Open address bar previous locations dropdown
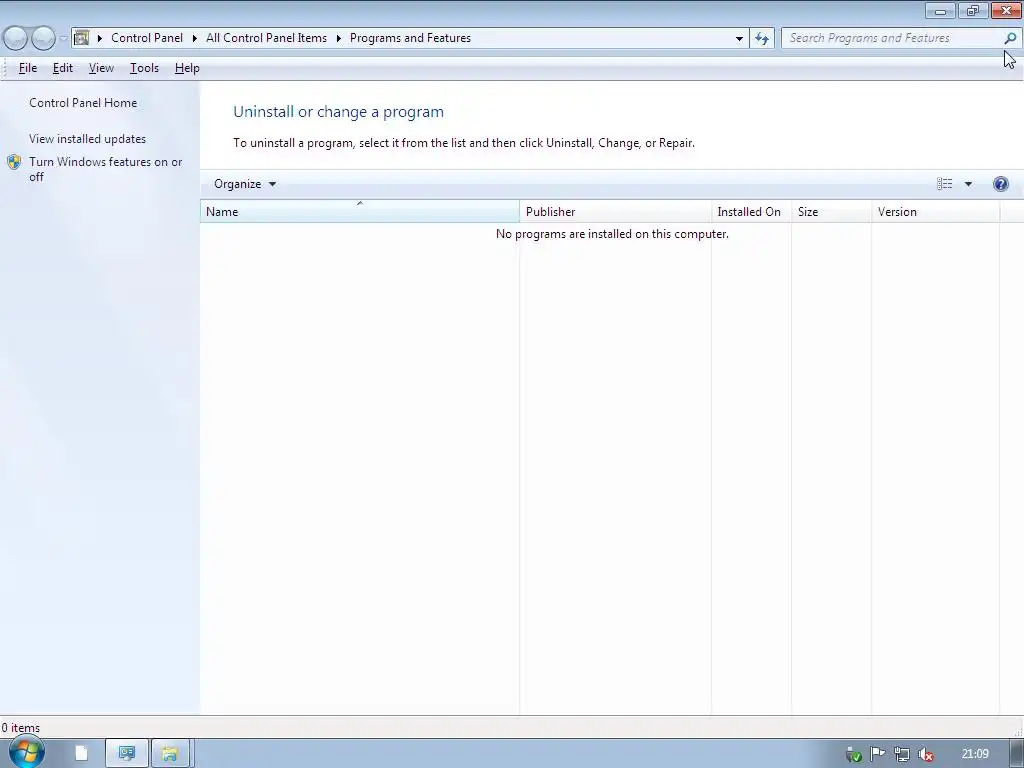The width and height of the screenshot is (1024, 768). click(x=739, y=39)
